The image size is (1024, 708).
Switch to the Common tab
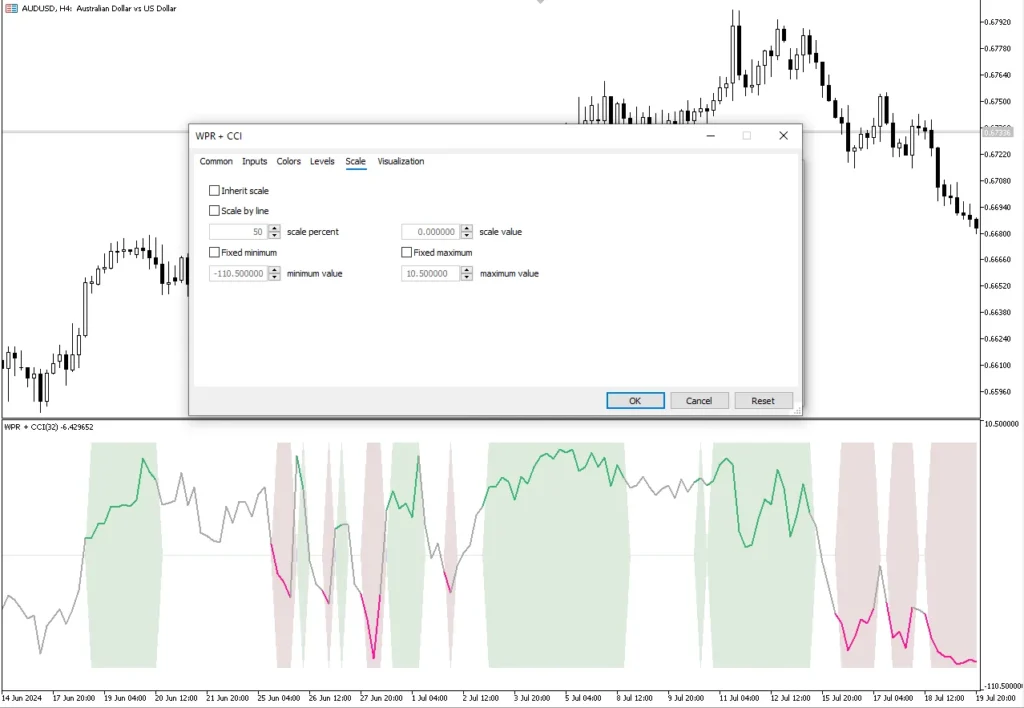216,161
